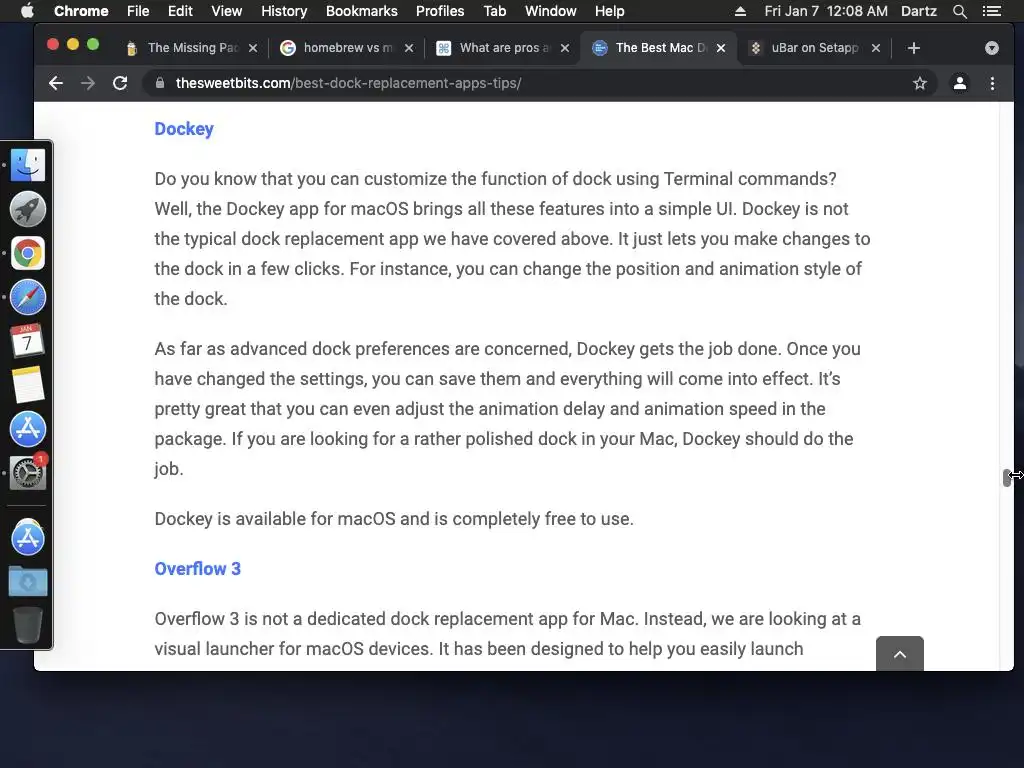This screenshot has height=768, width=1024.
Task: Click the scroll-to-top arrow button
Action: pyautogui.click(x=900, y=653)
